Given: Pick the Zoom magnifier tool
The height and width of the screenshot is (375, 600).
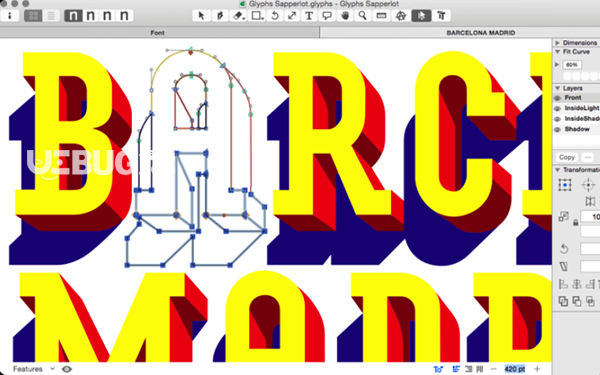Looking at the screenshot, I should point(363,16).
